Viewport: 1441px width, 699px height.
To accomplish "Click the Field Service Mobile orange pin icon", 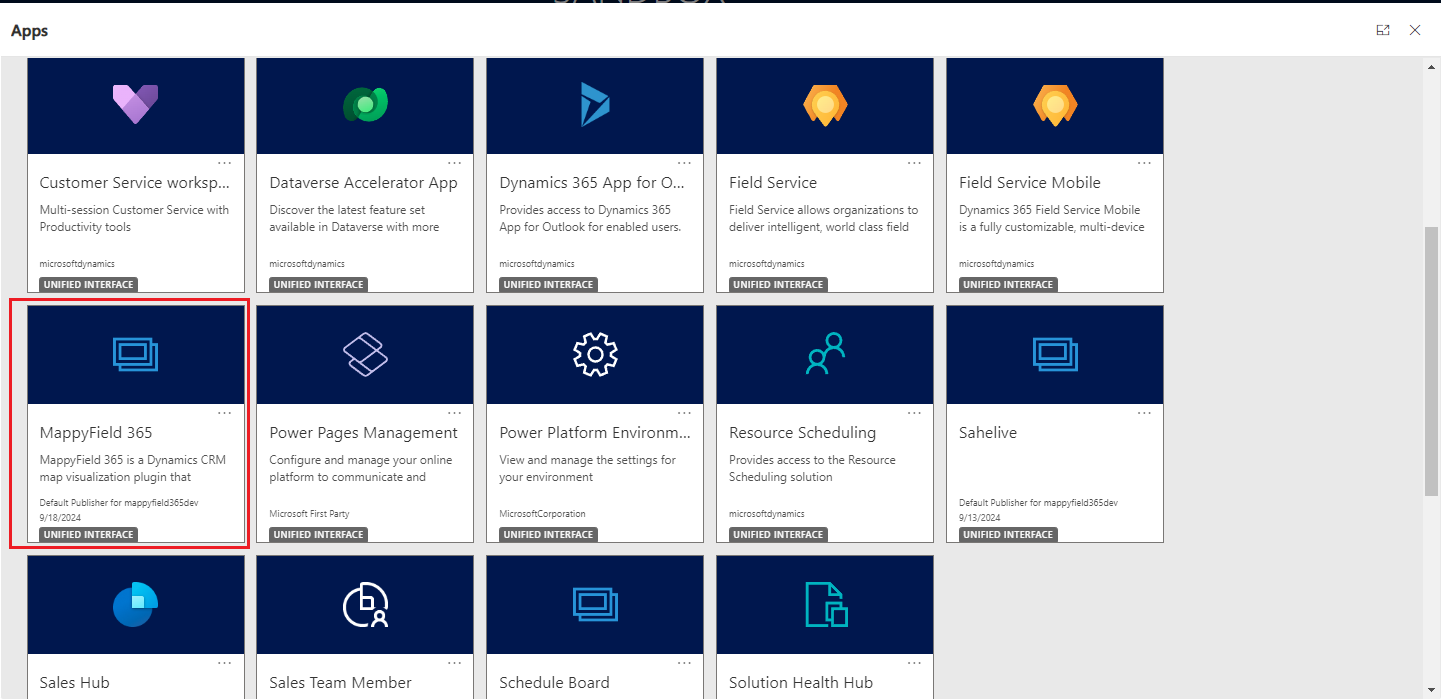I will point(1055,104).
